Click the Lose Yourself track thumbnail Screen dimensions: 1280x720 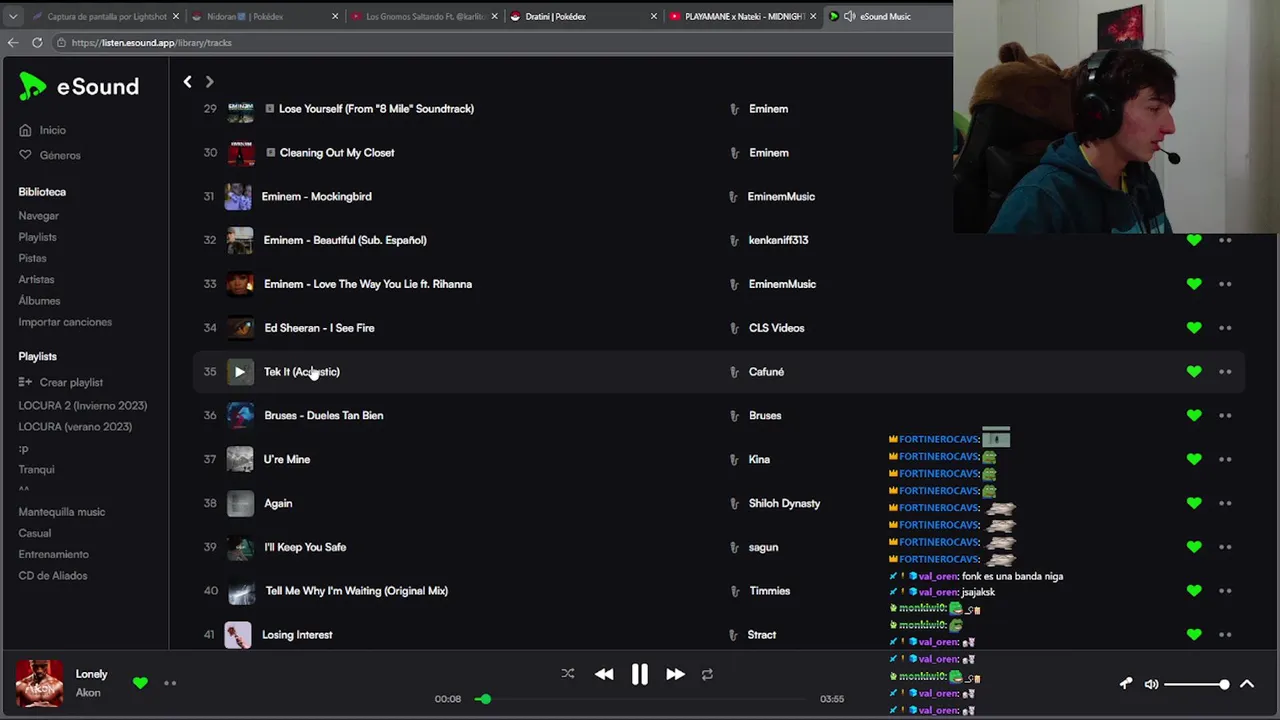click(x=240, y=109)
